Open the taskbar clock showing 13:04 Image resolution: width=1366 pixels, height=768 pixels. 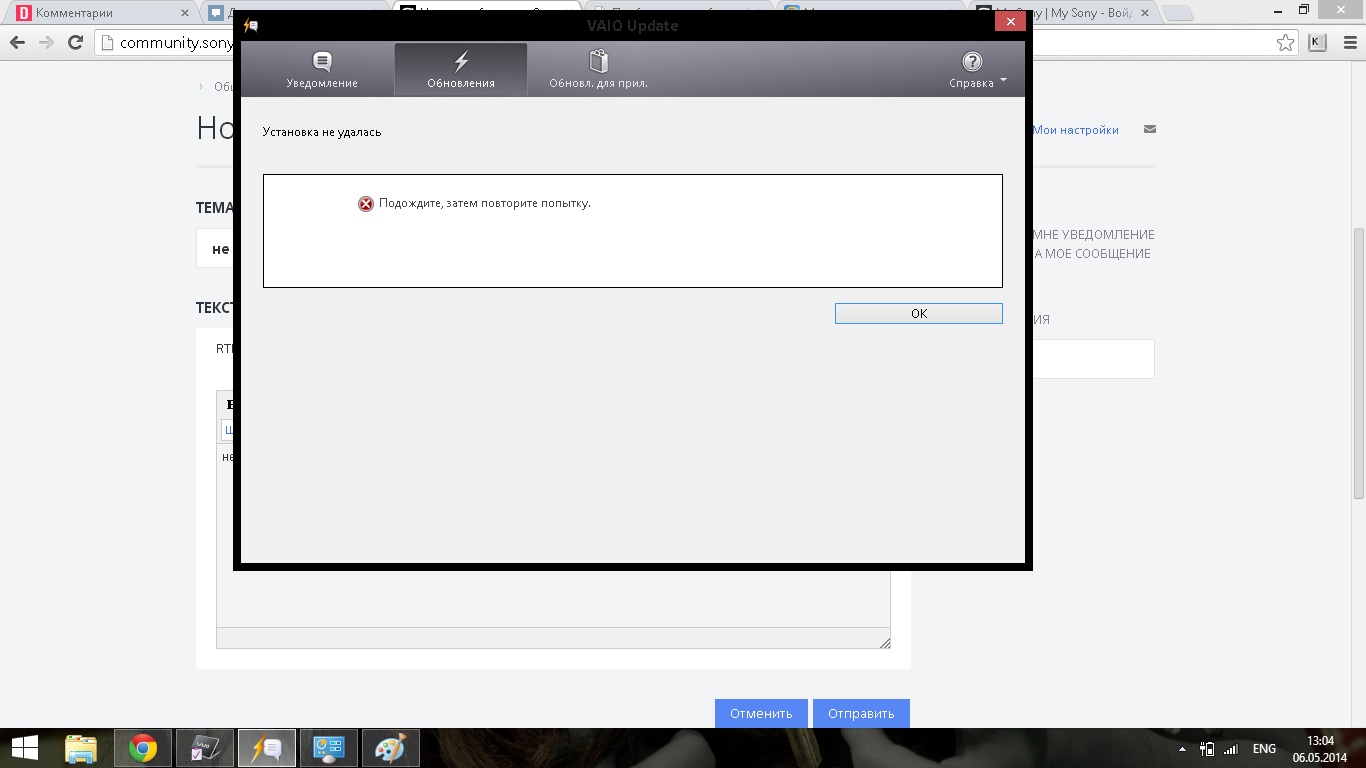pos(1321,748)
